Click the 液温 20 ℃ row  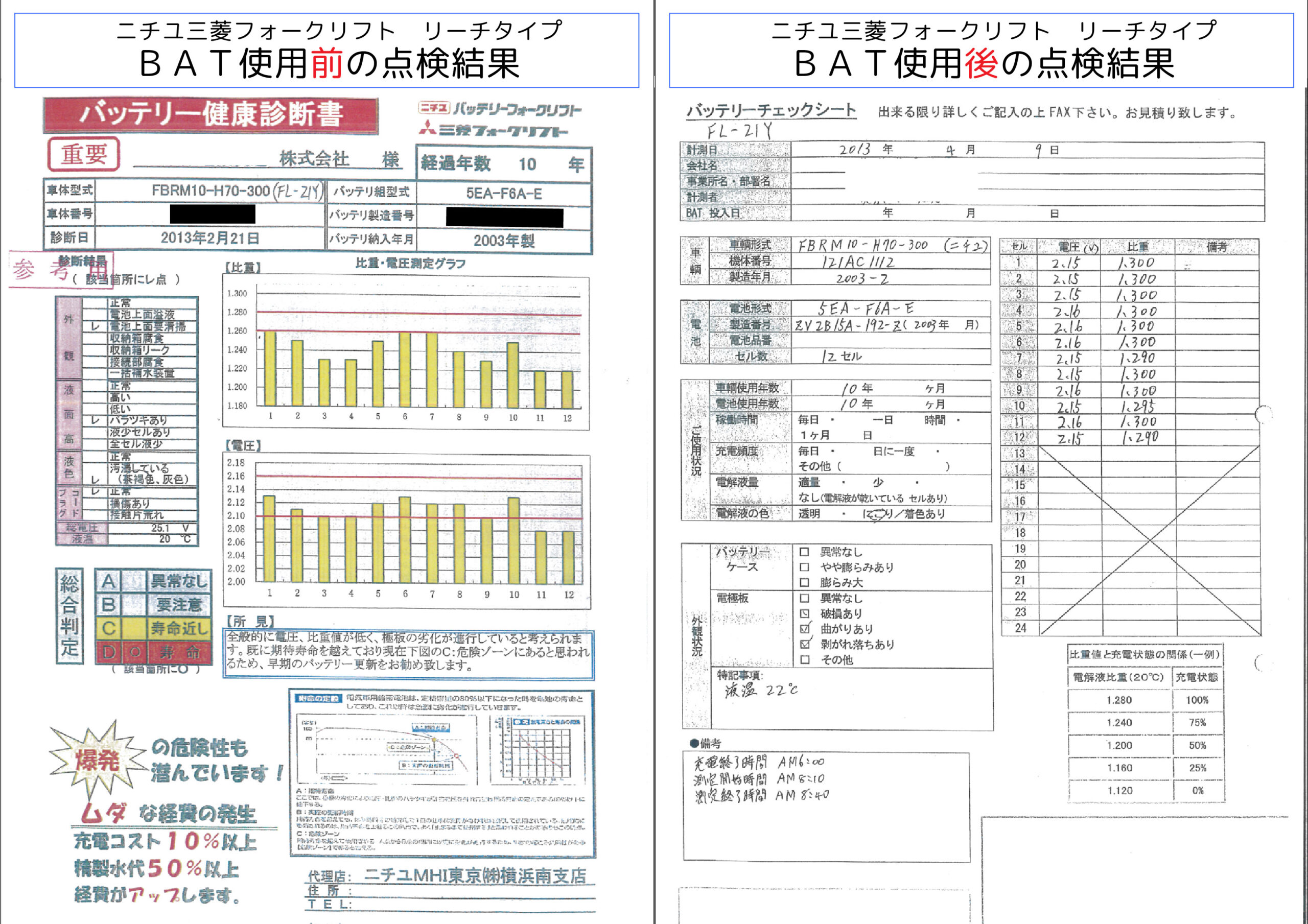pyautogui.click(x=127, y=539)
